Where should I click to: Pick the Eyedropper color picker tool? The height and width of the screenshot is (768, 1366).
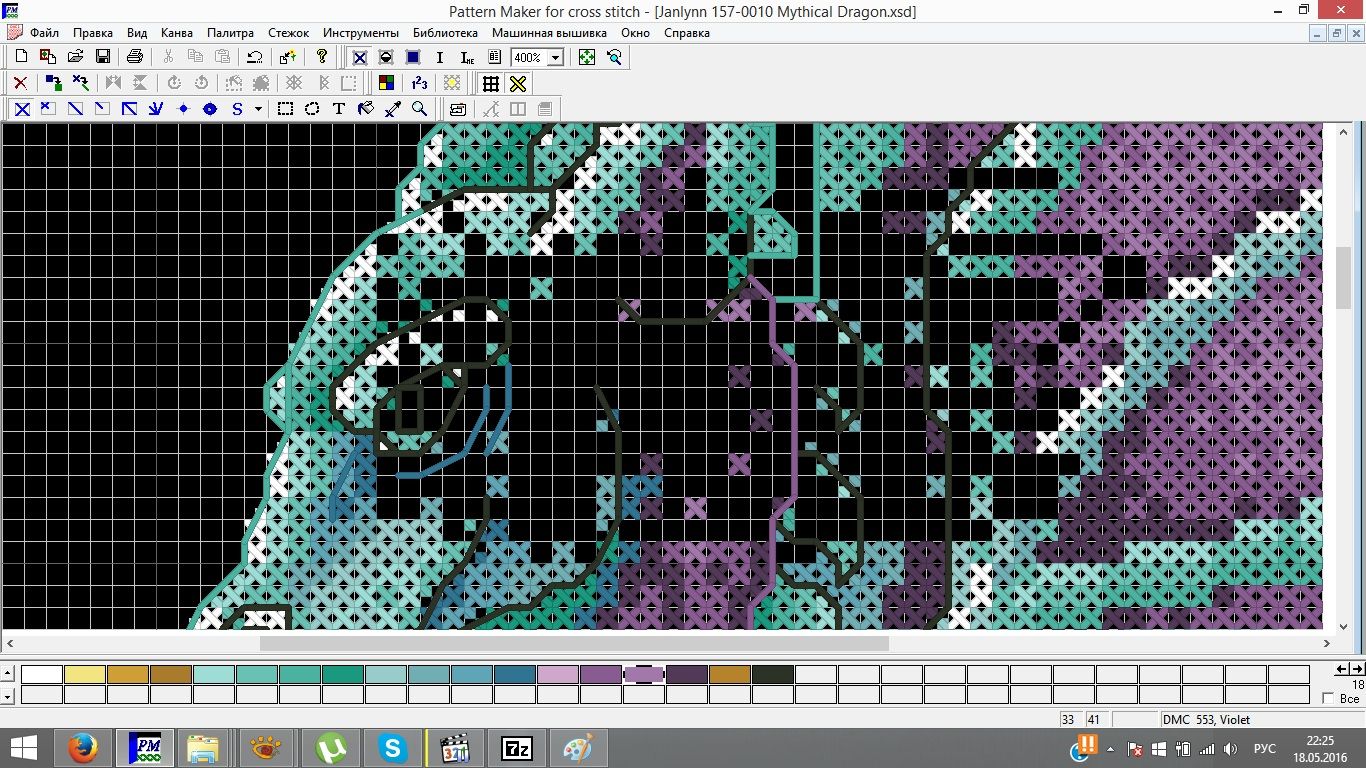[x=393, y=109]
